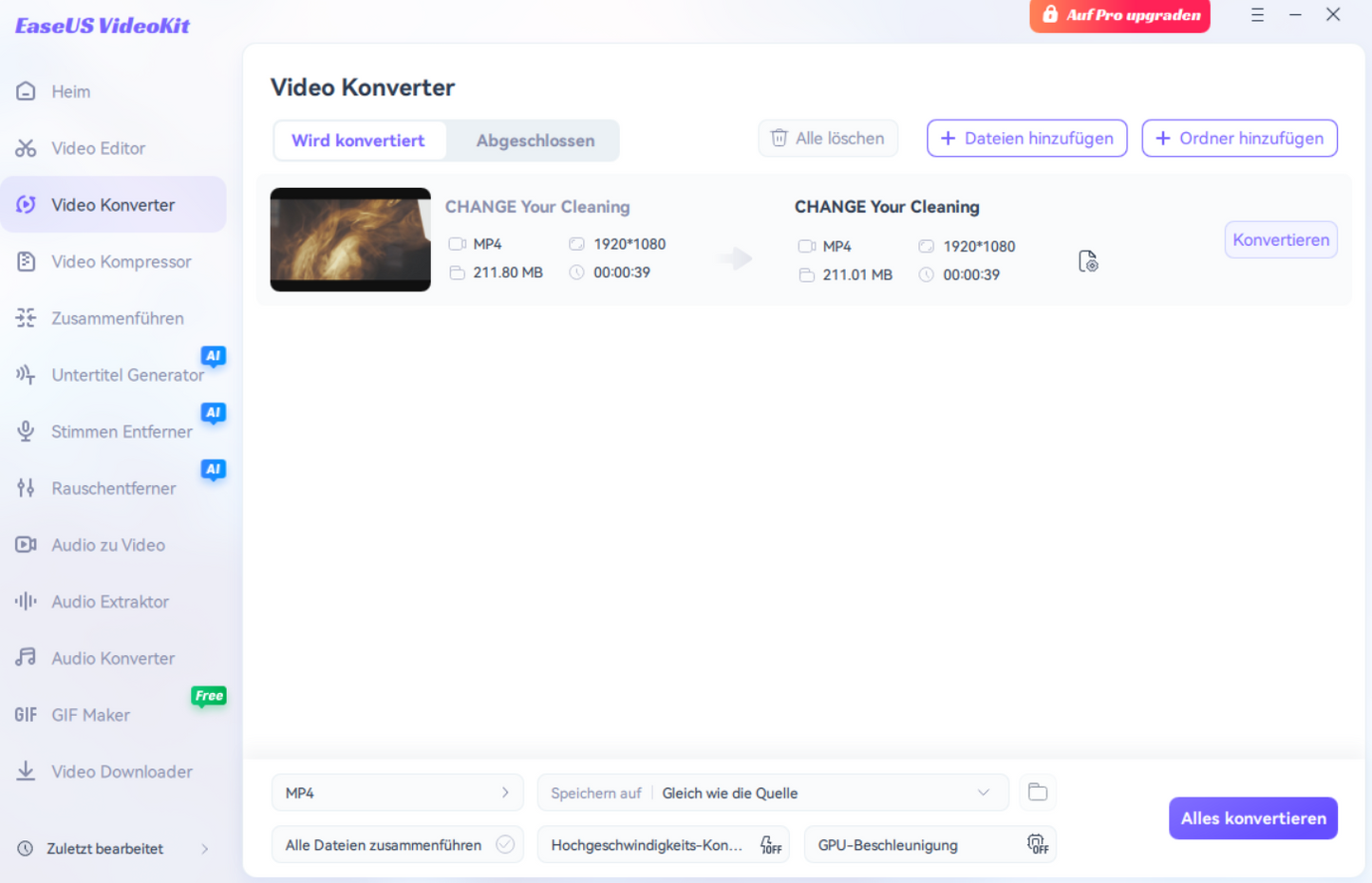Open Stimmen Entferner microphone icon
Image resolution: width=1372 pixels, height=883 pixels.
tap(26, 432)
